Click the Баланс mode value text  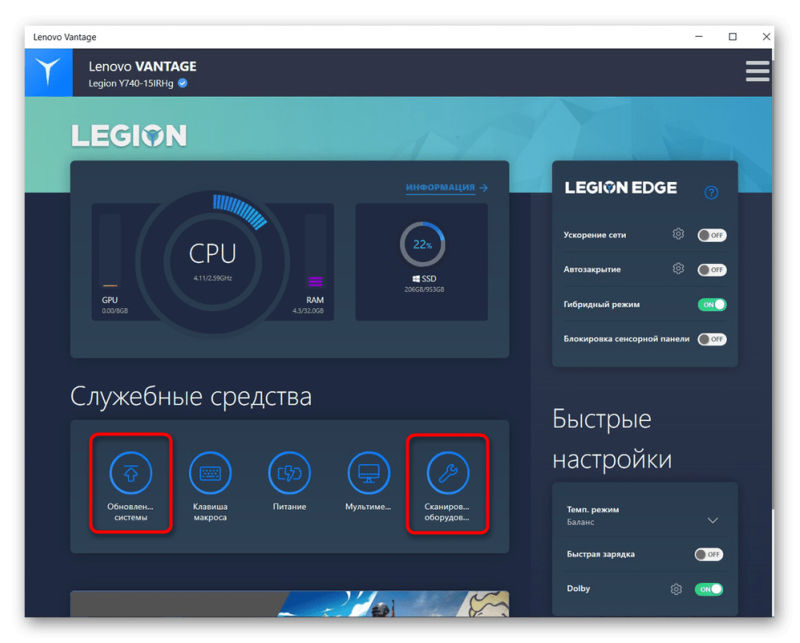(581, 522)
